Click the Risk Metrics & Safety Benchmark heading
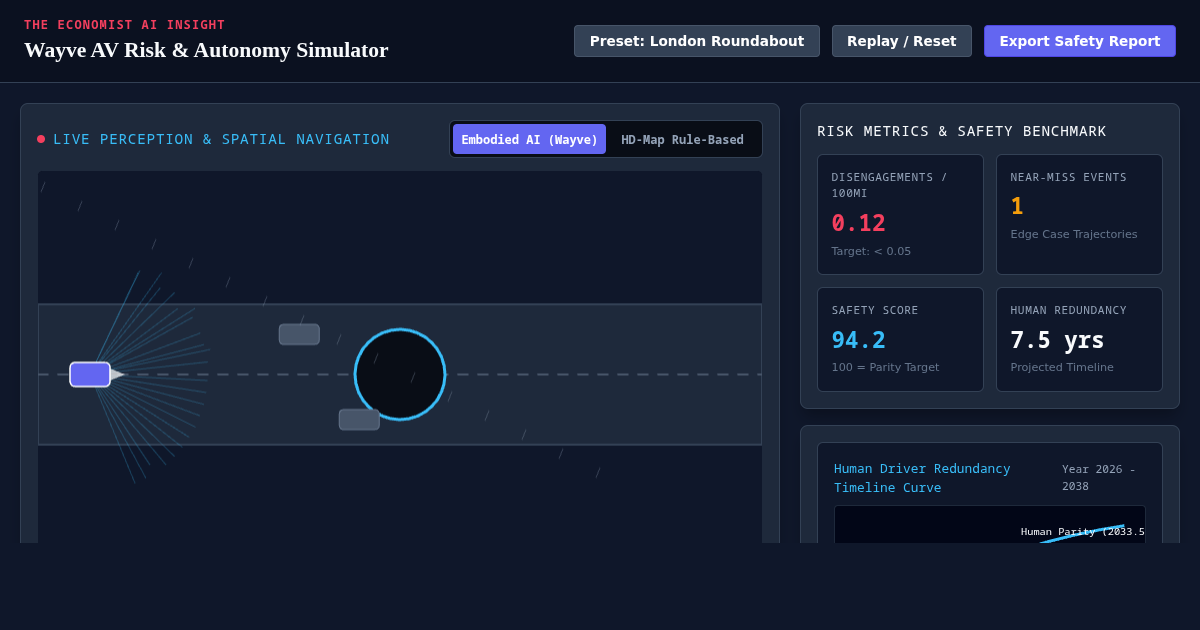Screen dimensions: 1200x630 (962, 131)
